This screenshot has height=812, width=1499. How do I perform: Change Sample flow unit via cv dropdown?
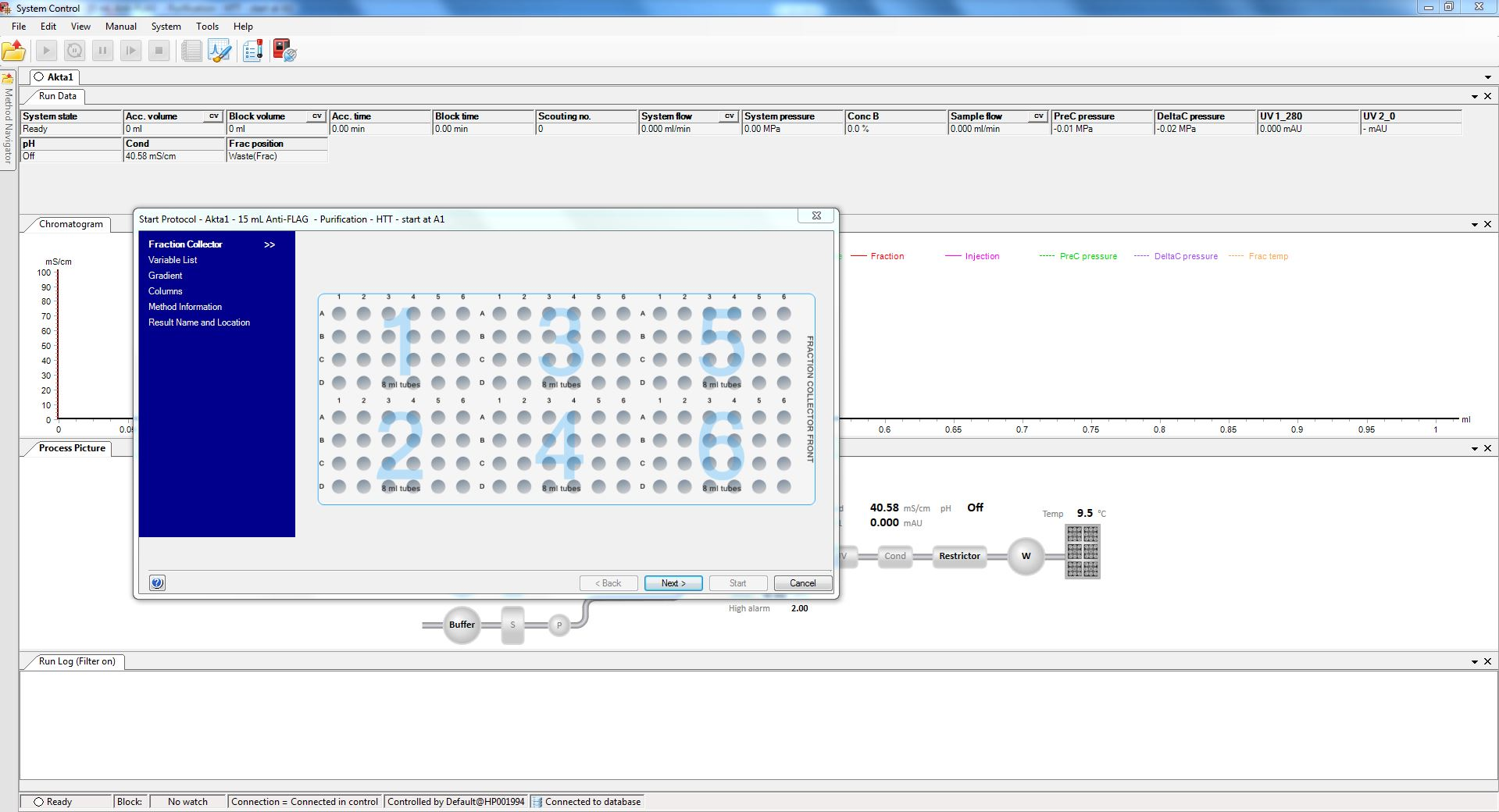(1039, 116)
